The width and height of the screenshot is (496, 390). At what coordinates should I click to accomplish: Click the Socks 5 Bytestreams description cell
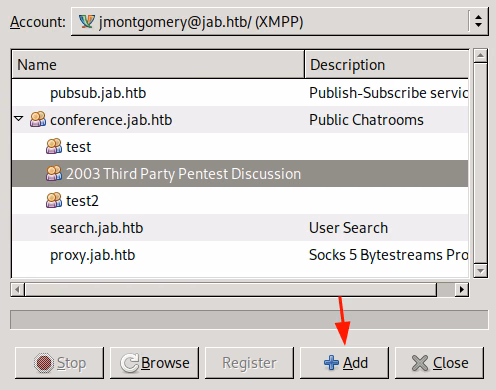click(388, 255)
